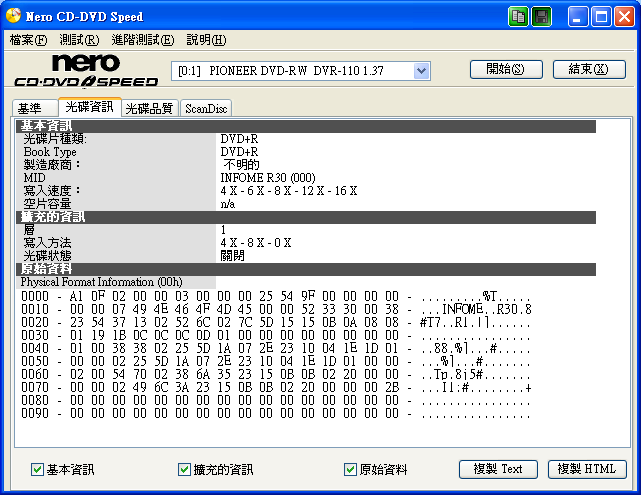Click hex row starting with 0010
The height and width of the screenshot is (495, 641).
[x=276, y=309]
